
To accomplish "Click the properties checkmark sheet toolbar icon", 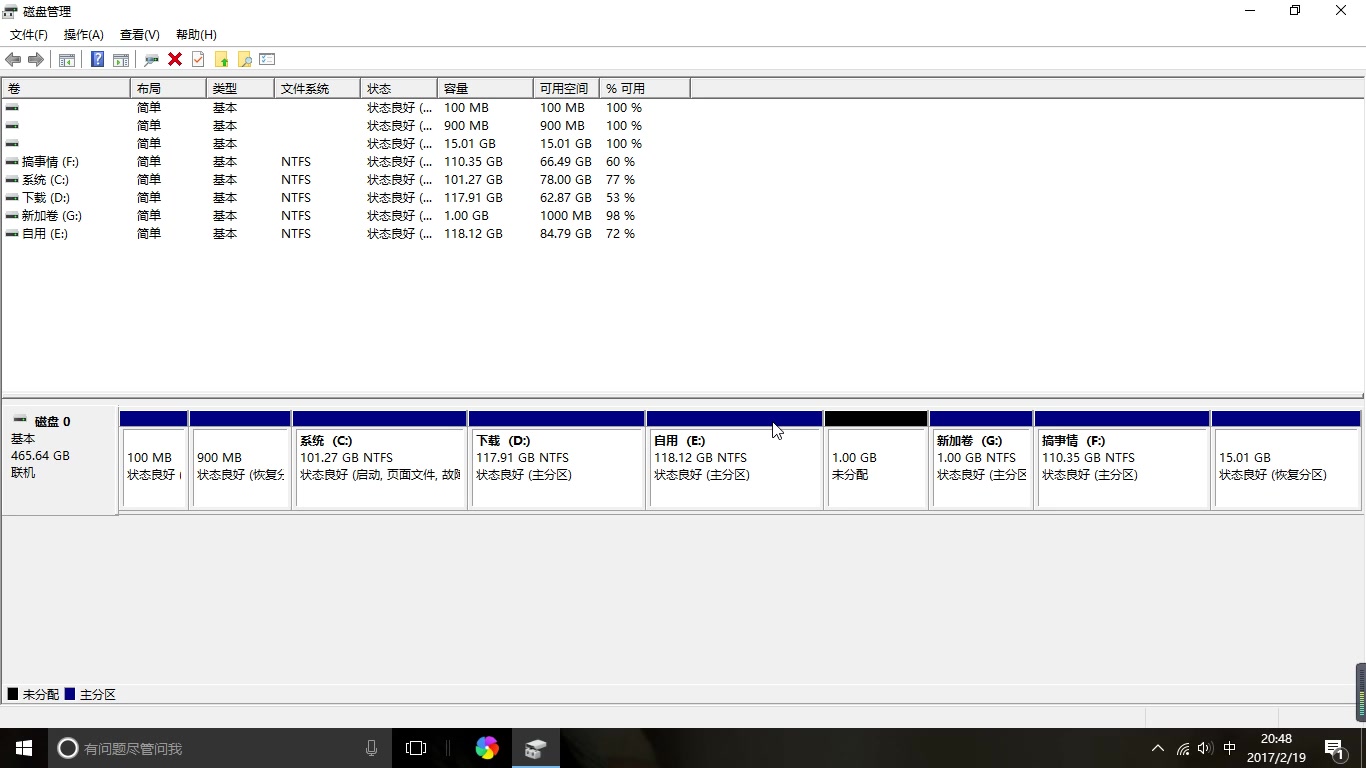I will point(198,60).
